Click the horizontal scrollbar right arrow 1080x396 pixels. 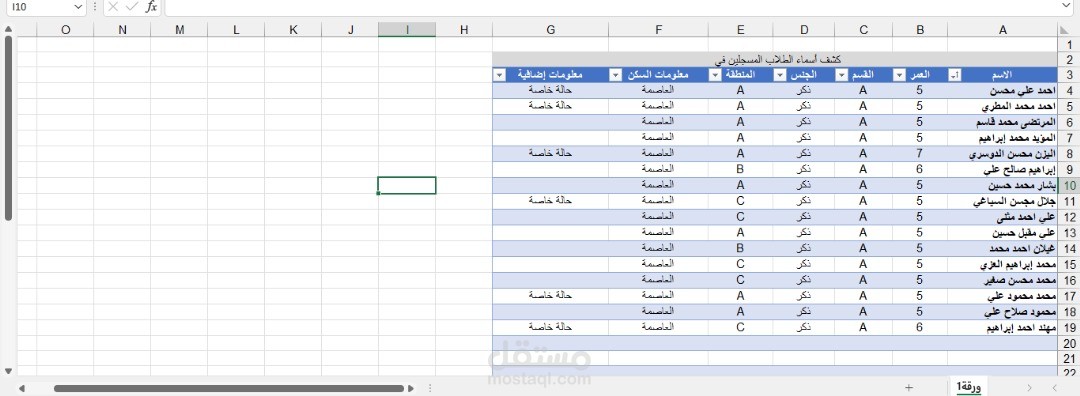tap(411, 388)
